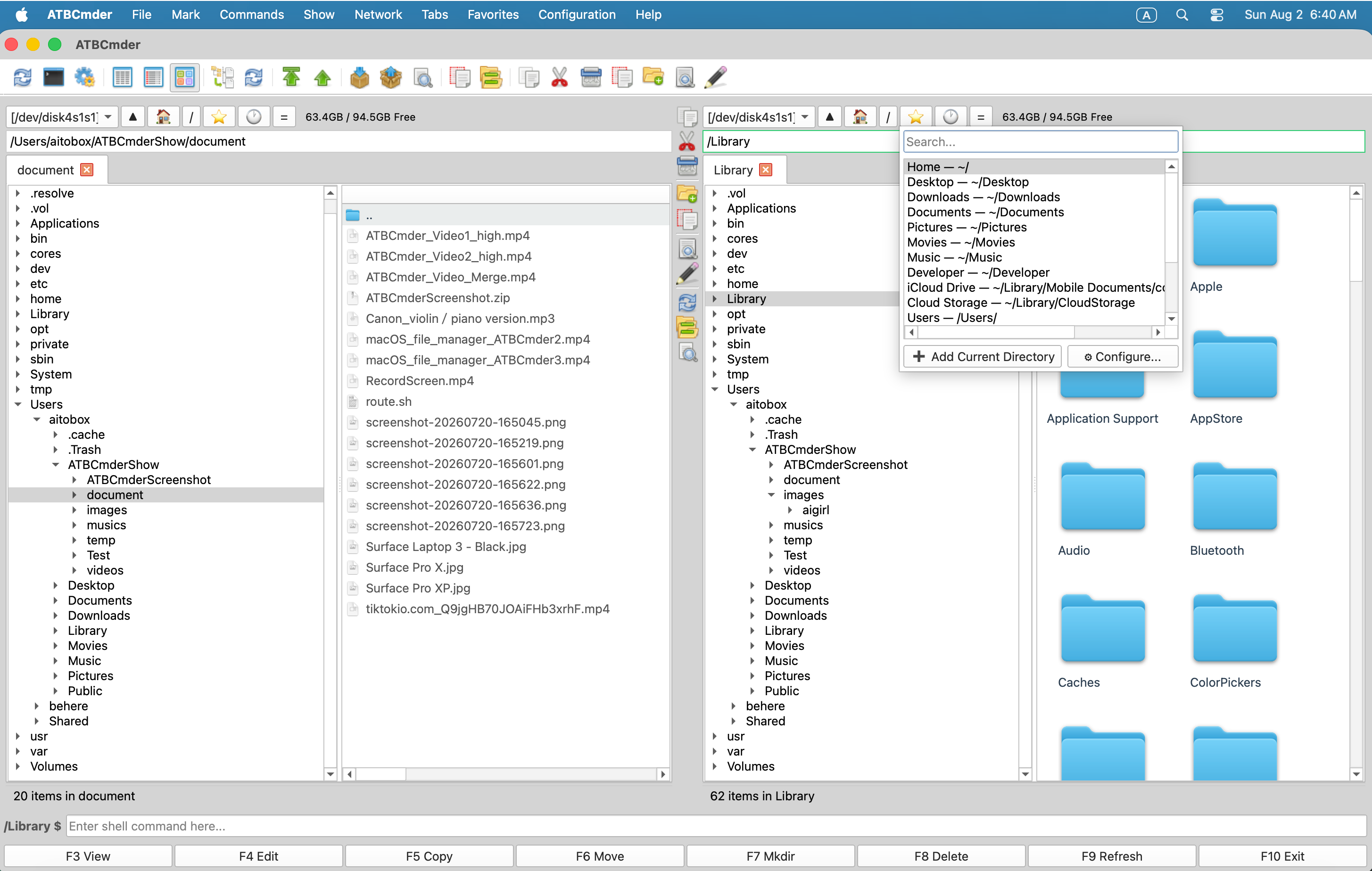
Task: Click the scissors icon in the middle vertical toolbar
Action: (x=687, y=141)
